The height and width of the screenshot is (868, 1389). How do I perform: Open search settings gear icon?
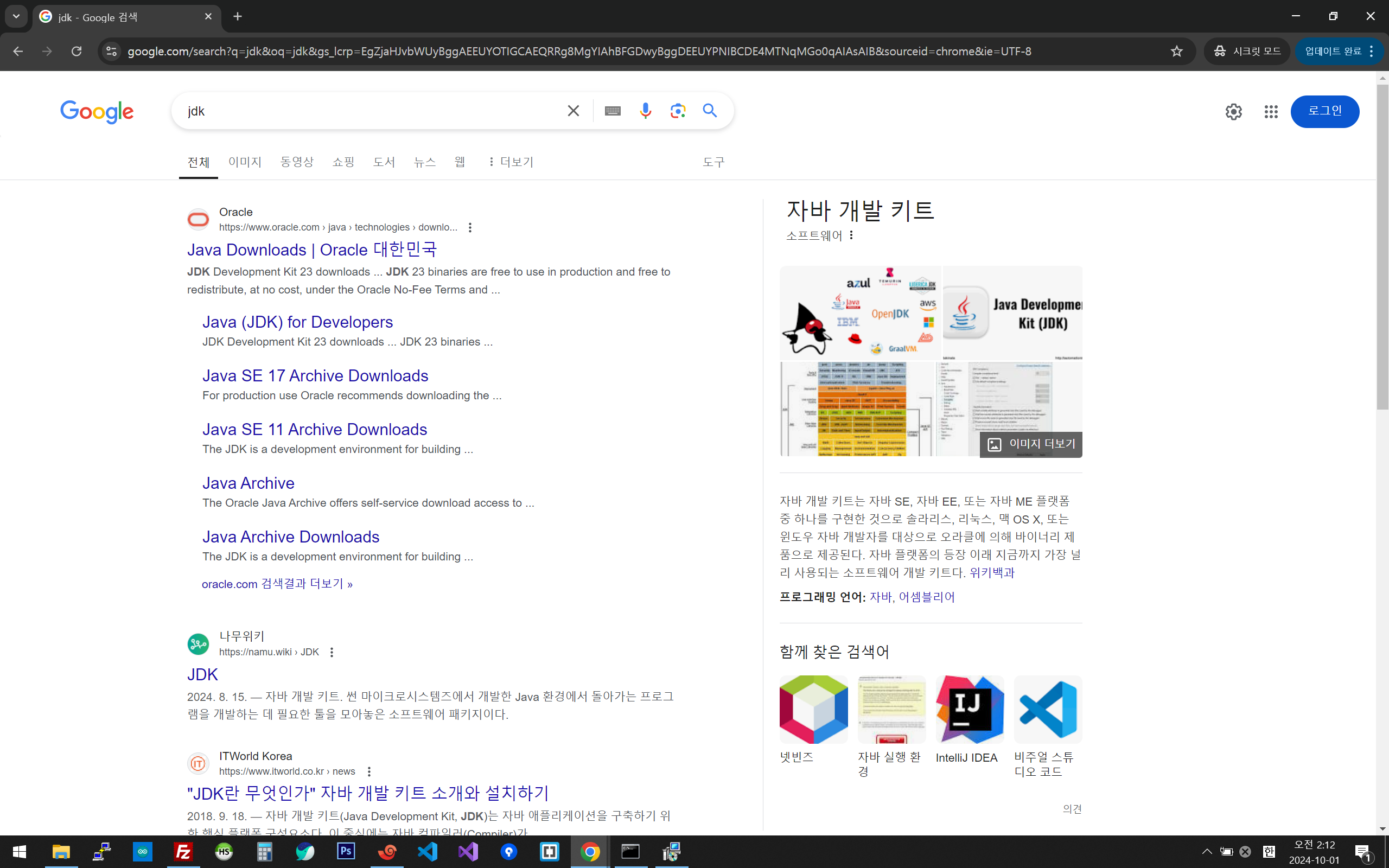1233,111
